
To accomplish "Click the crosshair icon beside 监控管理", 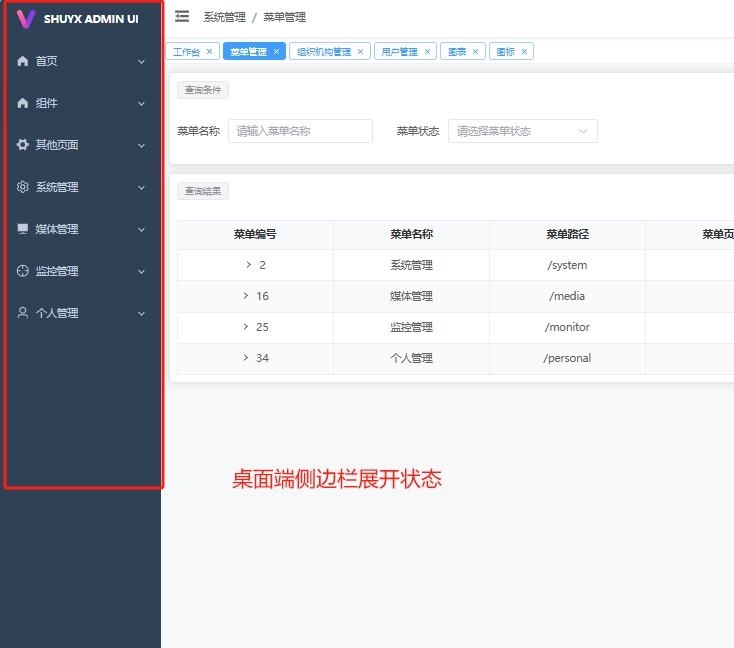I will coord(23,271).
